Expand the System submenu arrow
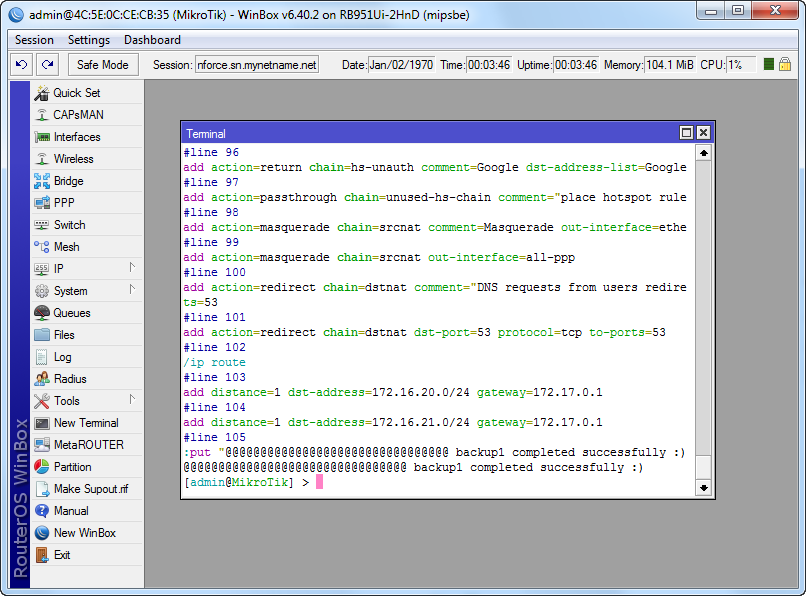This screenshot has height=596, width=806. click(x=132, y=290)
